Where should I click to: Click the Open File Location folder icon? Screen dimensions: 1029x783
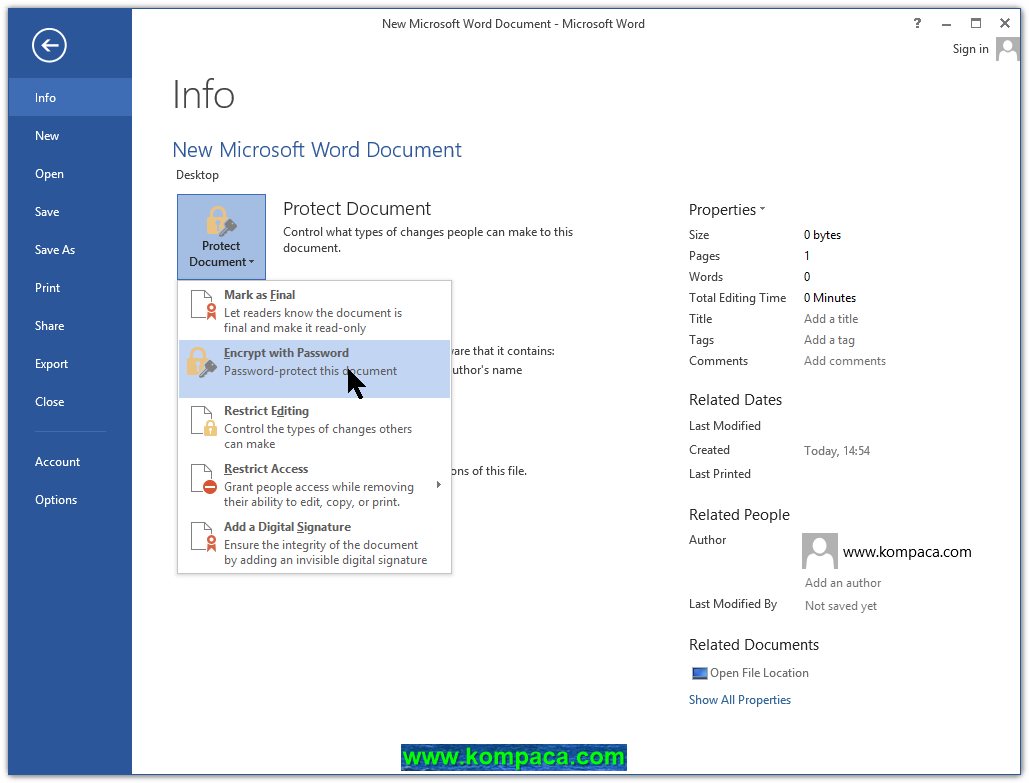(699, 673)
